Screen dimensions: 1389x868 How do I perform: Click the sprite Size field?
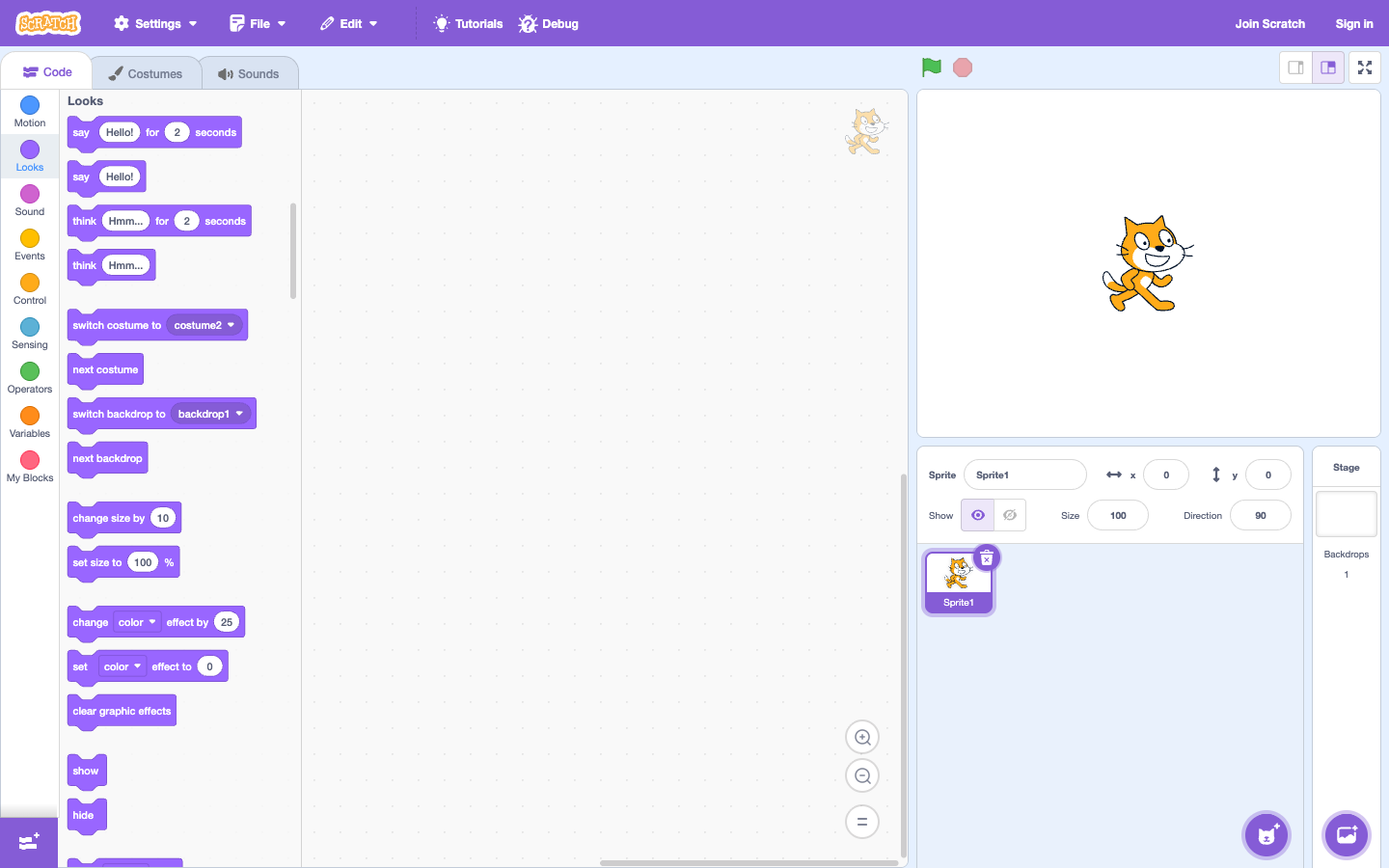click(x=1118, y=515)
